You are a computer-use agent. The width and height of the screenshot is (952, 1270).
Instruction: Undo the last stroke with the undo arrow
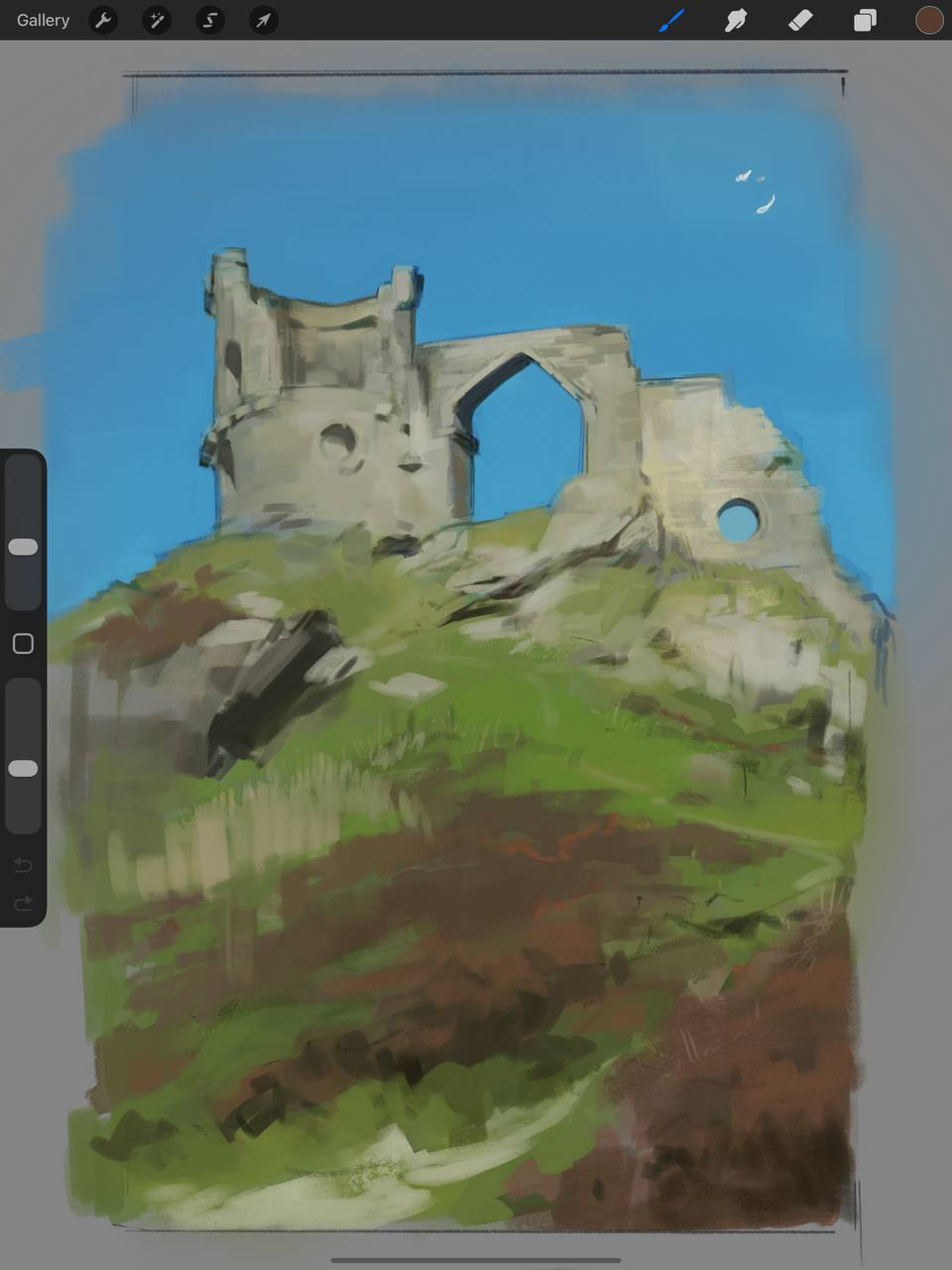[x=23, y=865]
